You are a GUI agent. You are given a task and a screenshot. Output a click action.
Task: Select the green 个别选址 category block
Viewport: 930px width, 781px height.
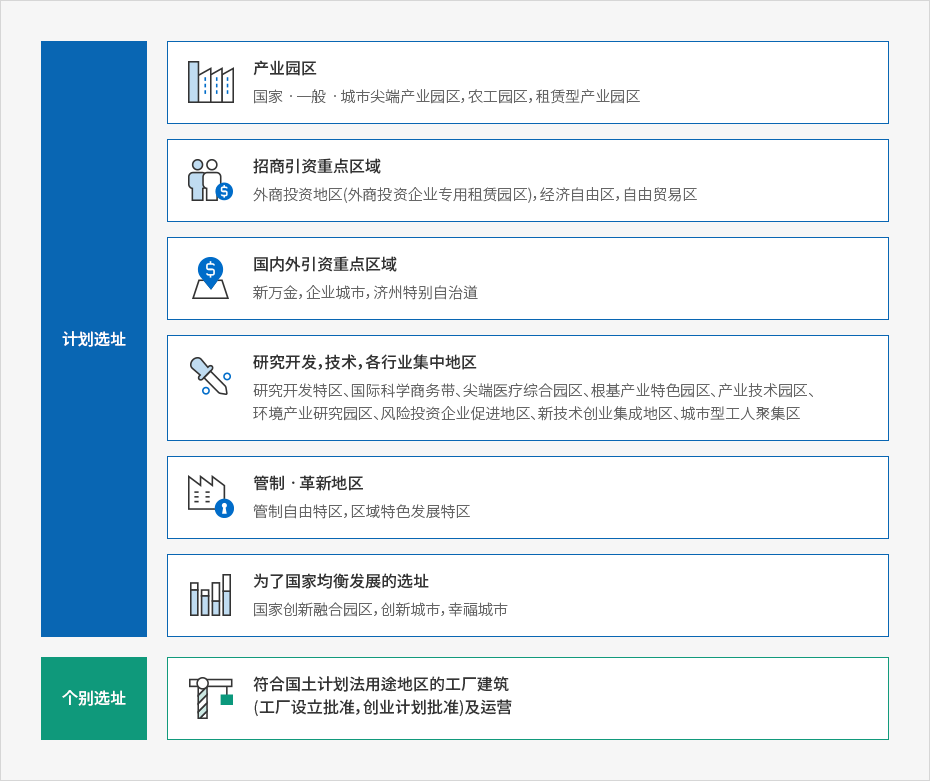tap(94, 698)
